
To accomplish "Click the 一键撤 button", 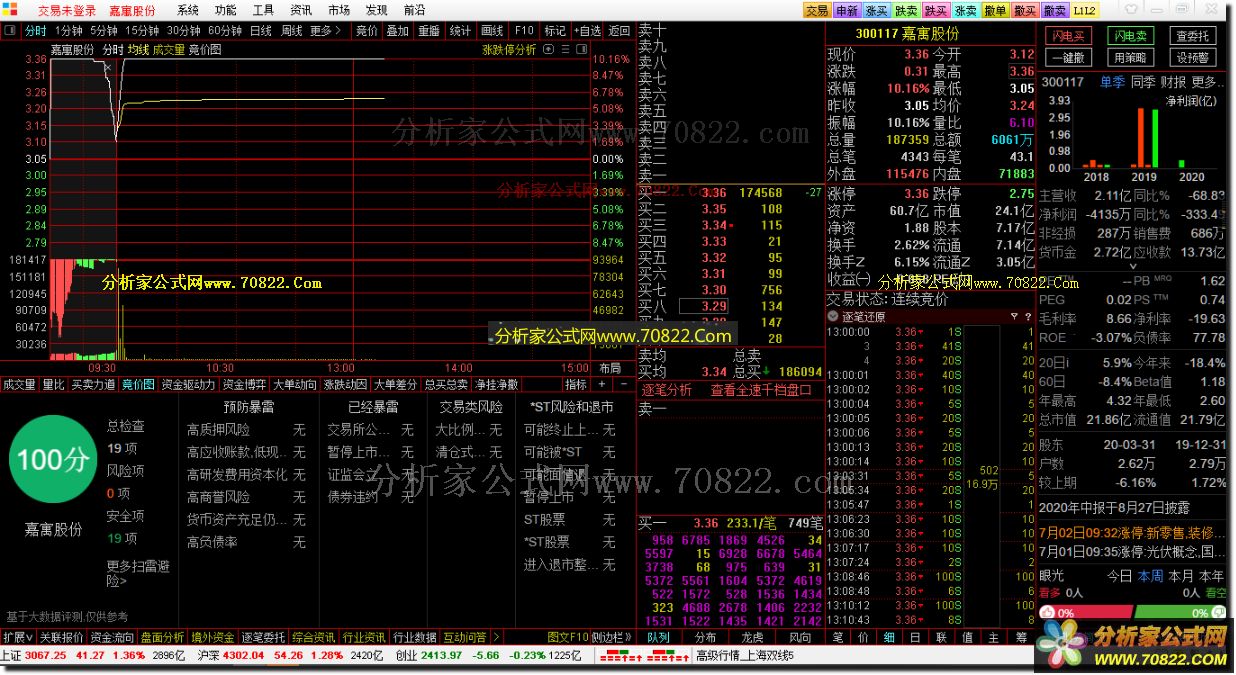I will (1068, 58).
